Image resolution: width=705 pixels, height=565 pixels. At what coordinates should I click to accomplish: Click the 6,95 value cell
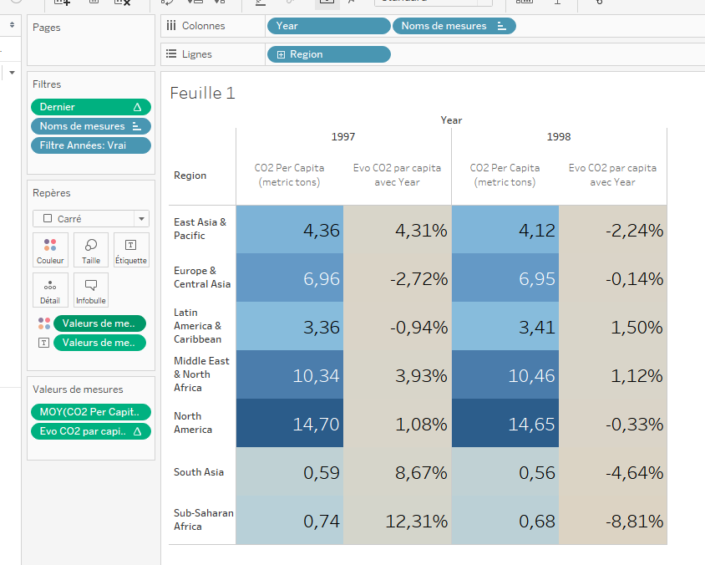[x=505, y=278]
